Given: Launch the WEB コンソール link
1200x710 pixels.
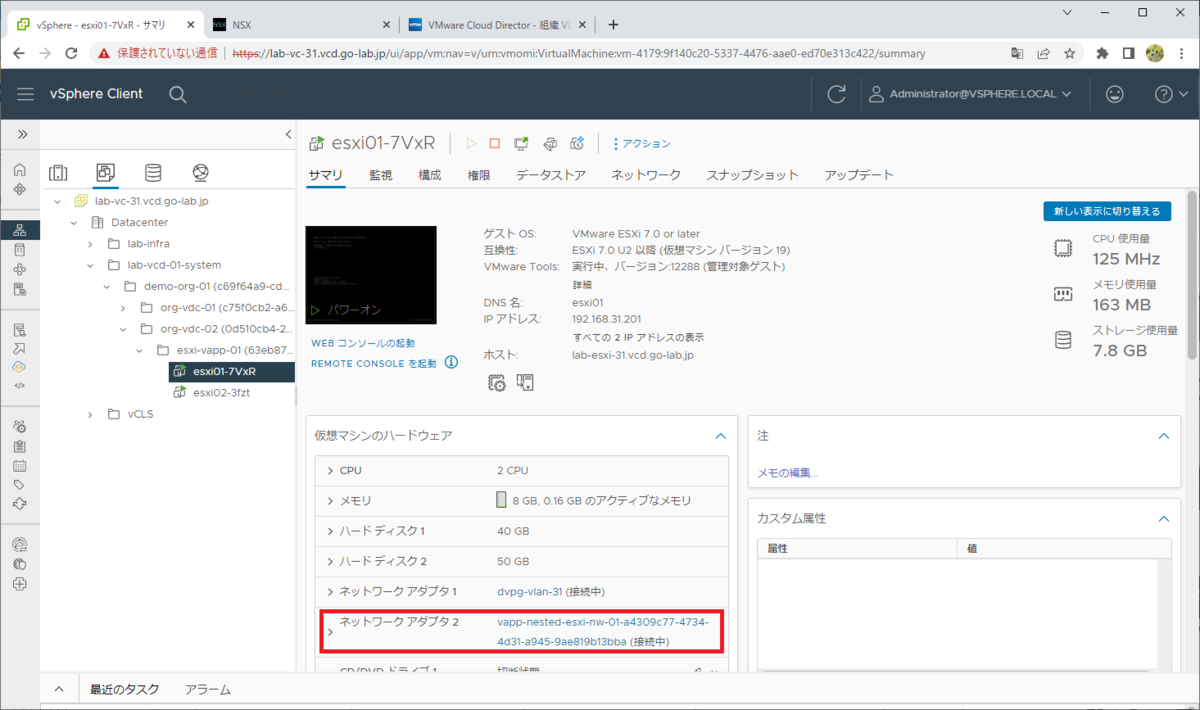Looking at the screenshot, I should [362, 343].
